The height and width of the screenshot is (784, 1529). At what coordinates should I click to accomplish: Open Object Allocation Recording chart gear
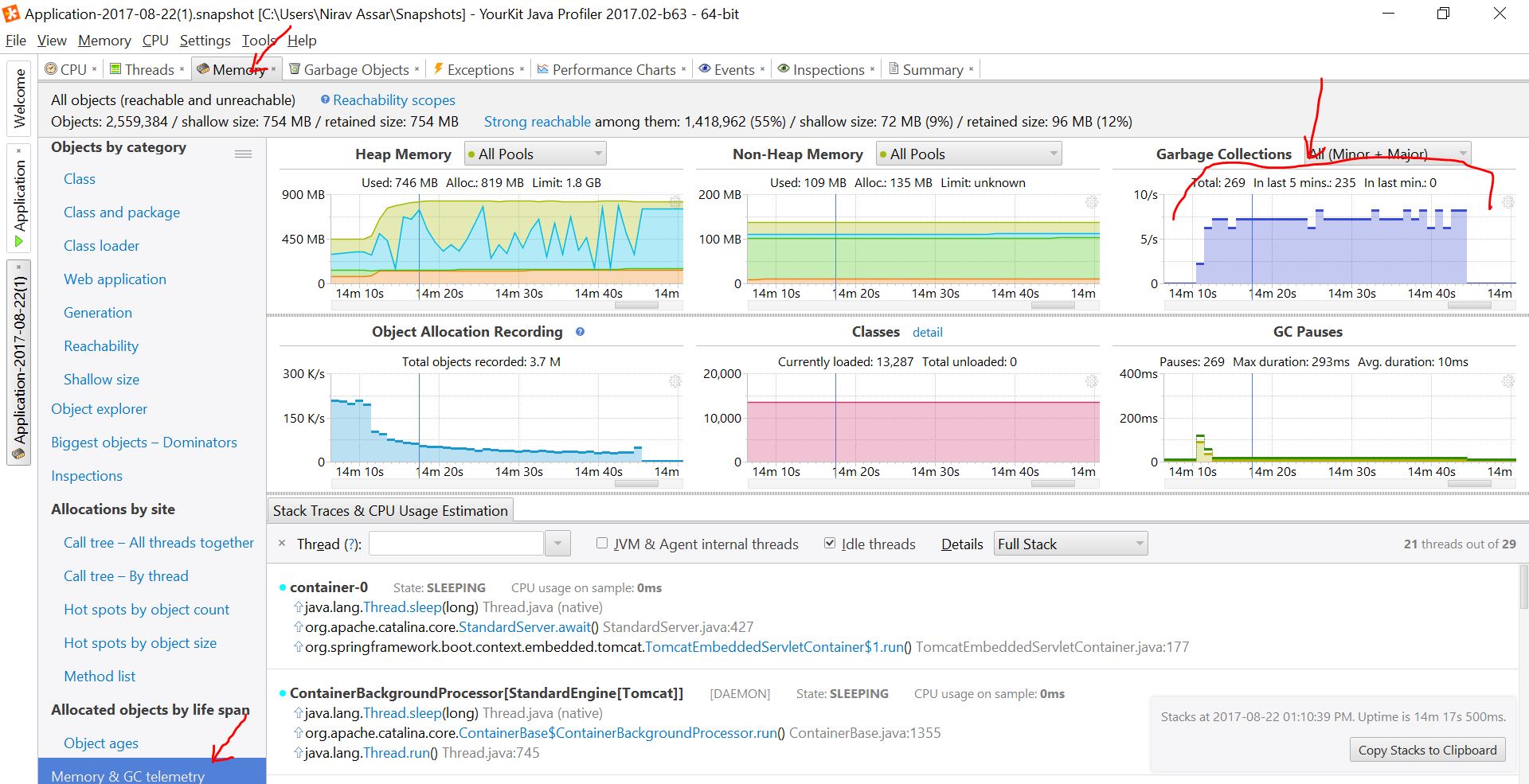pos(675,381)
